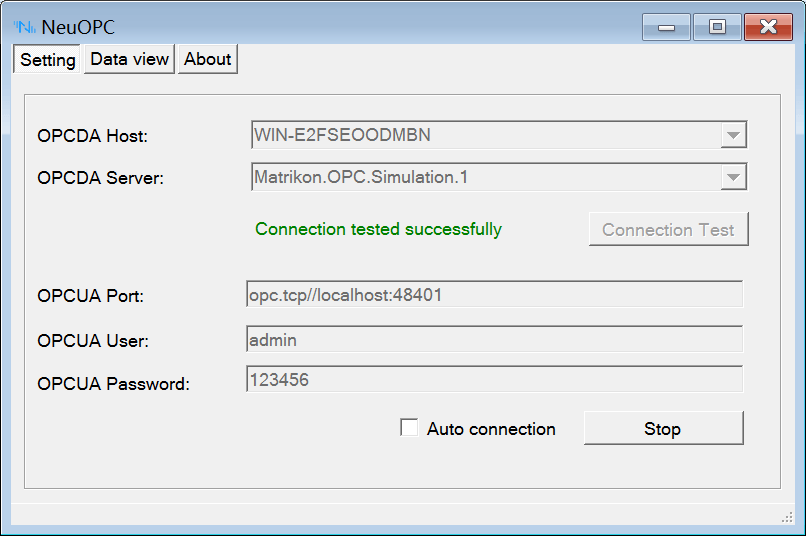This screenshot has width=806, height=536.
Task: Expand the OPCDA Server dropdown arrow
Action: (x=733, y=177)
